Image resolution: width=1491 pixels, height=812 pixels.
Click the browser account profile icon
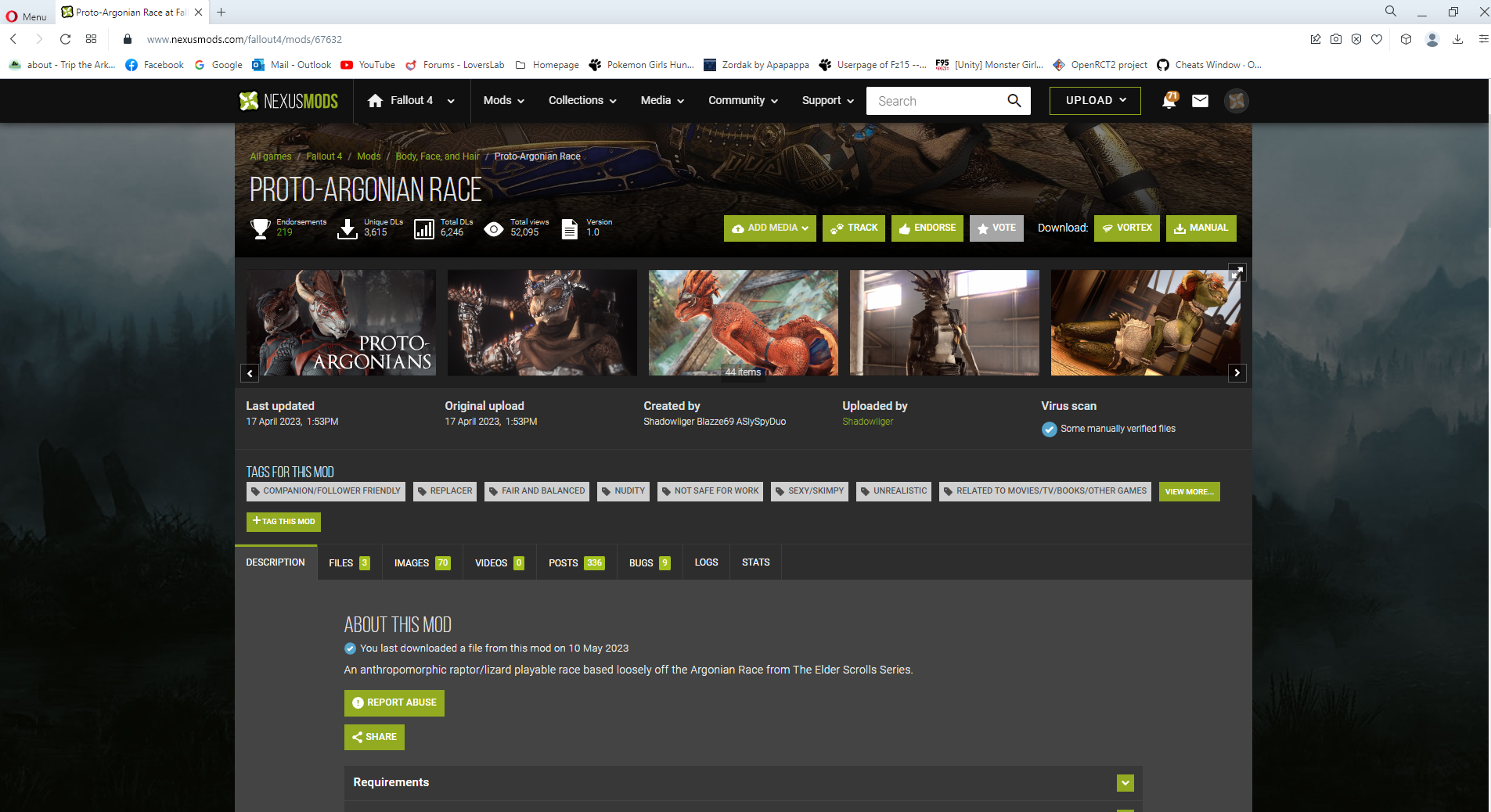[1432, 39]
